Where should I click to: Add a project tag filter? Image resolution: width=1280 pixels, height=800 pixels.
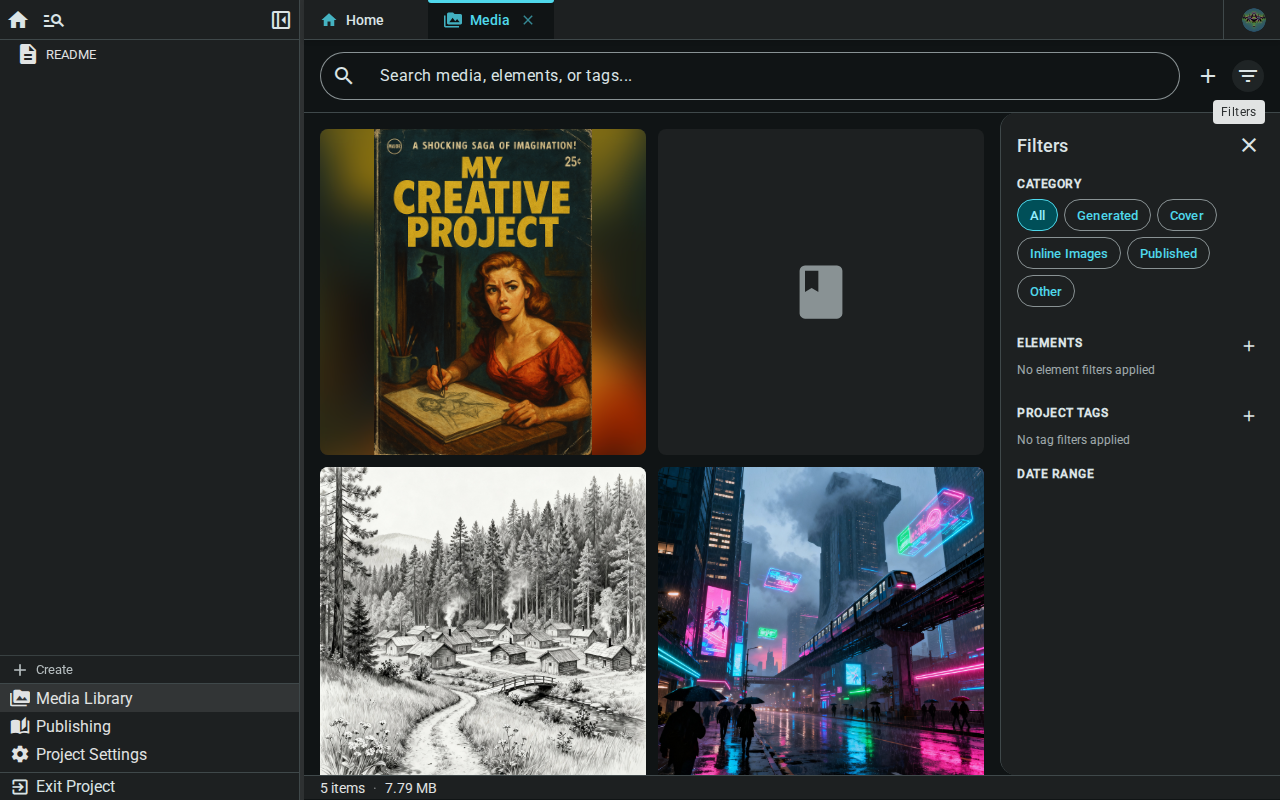pos(1249,416)
